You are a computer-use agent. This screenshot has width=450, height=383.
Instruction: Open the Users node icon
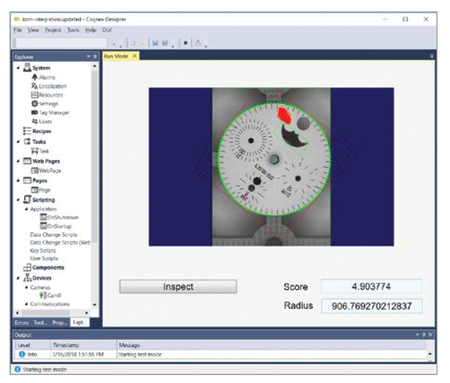pyautogui.click(x=34, y=121)
